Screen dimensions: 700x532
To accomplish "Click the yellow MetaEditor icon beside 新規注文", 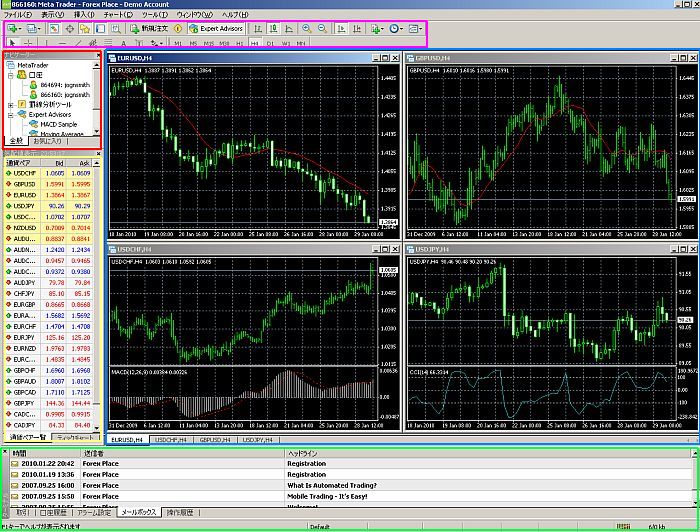I will click(x=178, y=29).
